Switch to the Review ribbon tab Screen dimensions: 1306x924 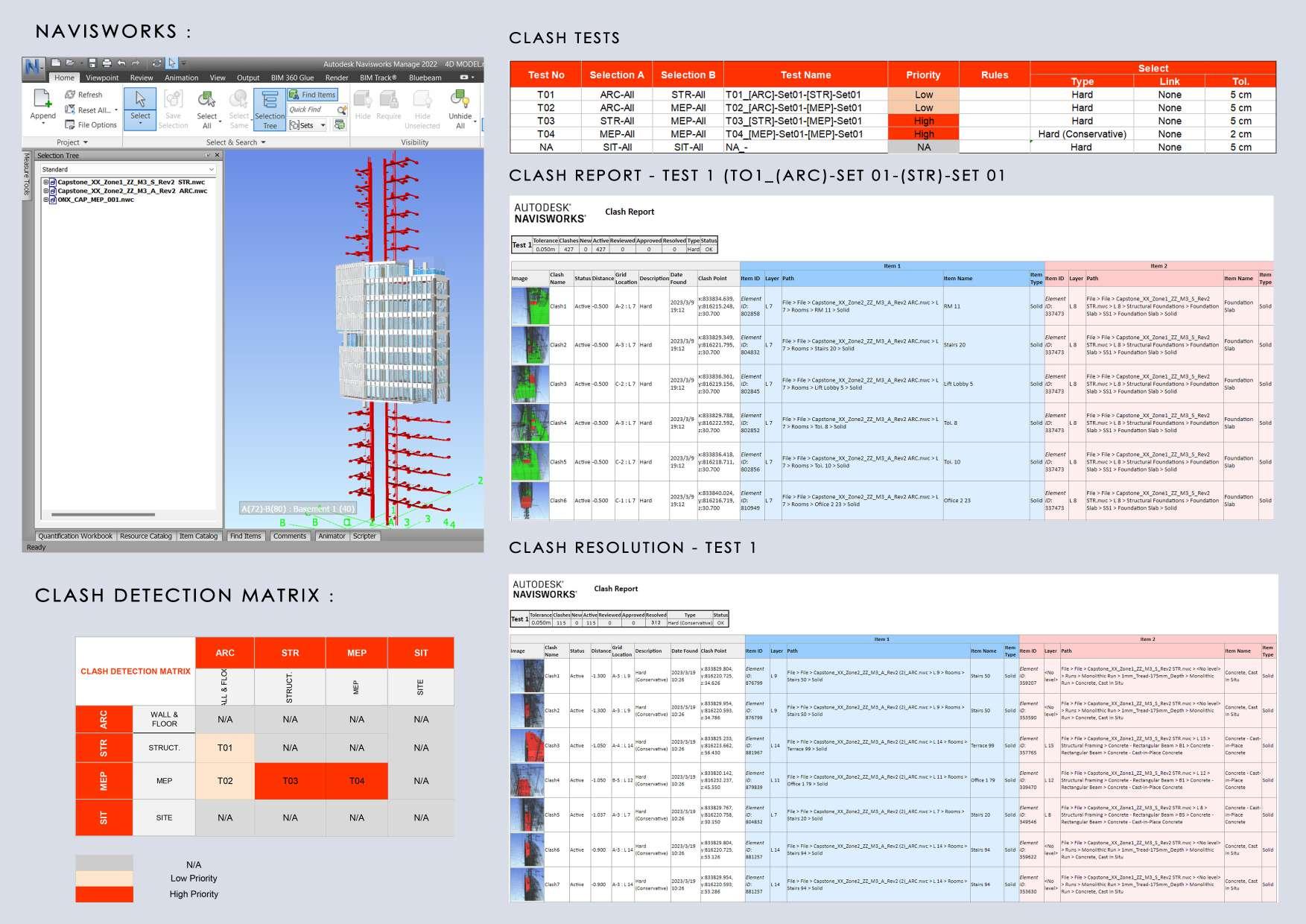click(142, 77)
